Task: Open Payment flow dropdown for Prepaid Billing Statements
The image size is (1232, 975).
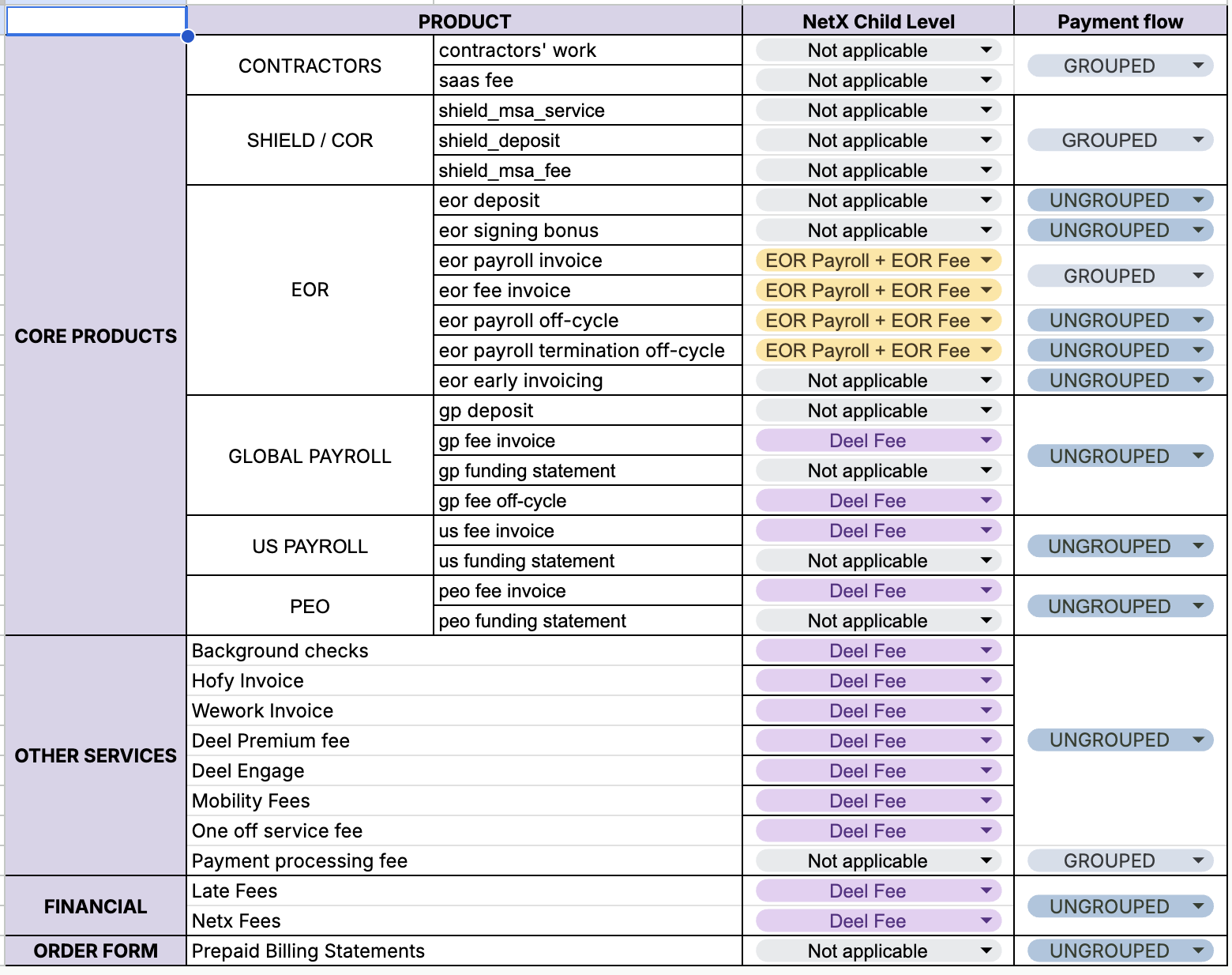Action: tap(1198, 951)
